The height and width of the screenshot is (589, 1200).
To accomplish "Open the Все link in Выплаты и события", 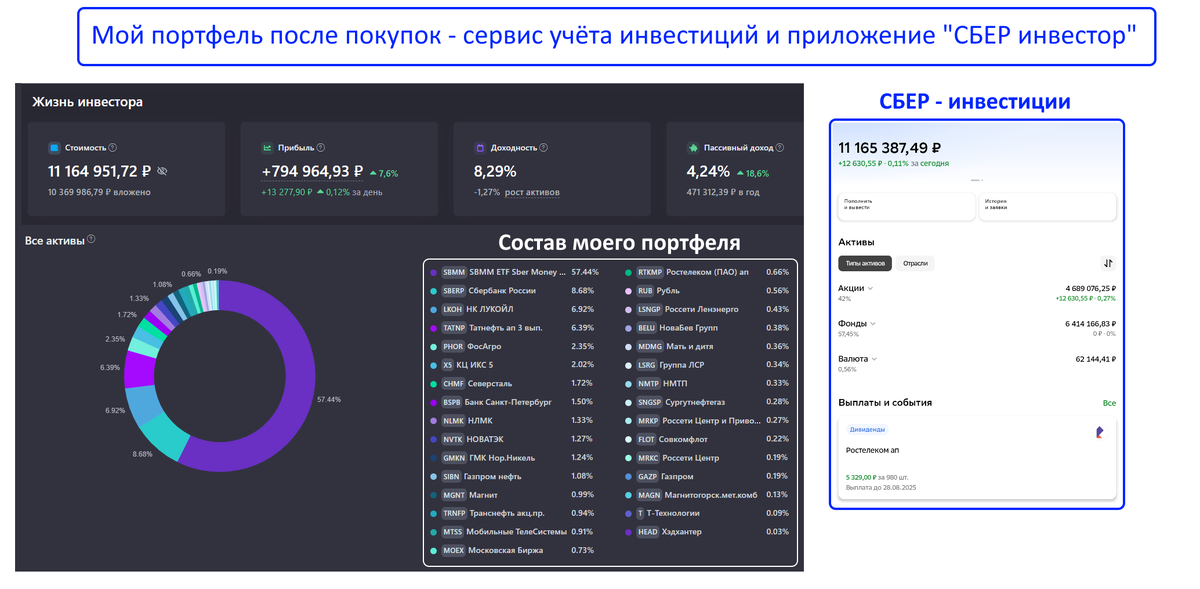I will [1108, 403].
